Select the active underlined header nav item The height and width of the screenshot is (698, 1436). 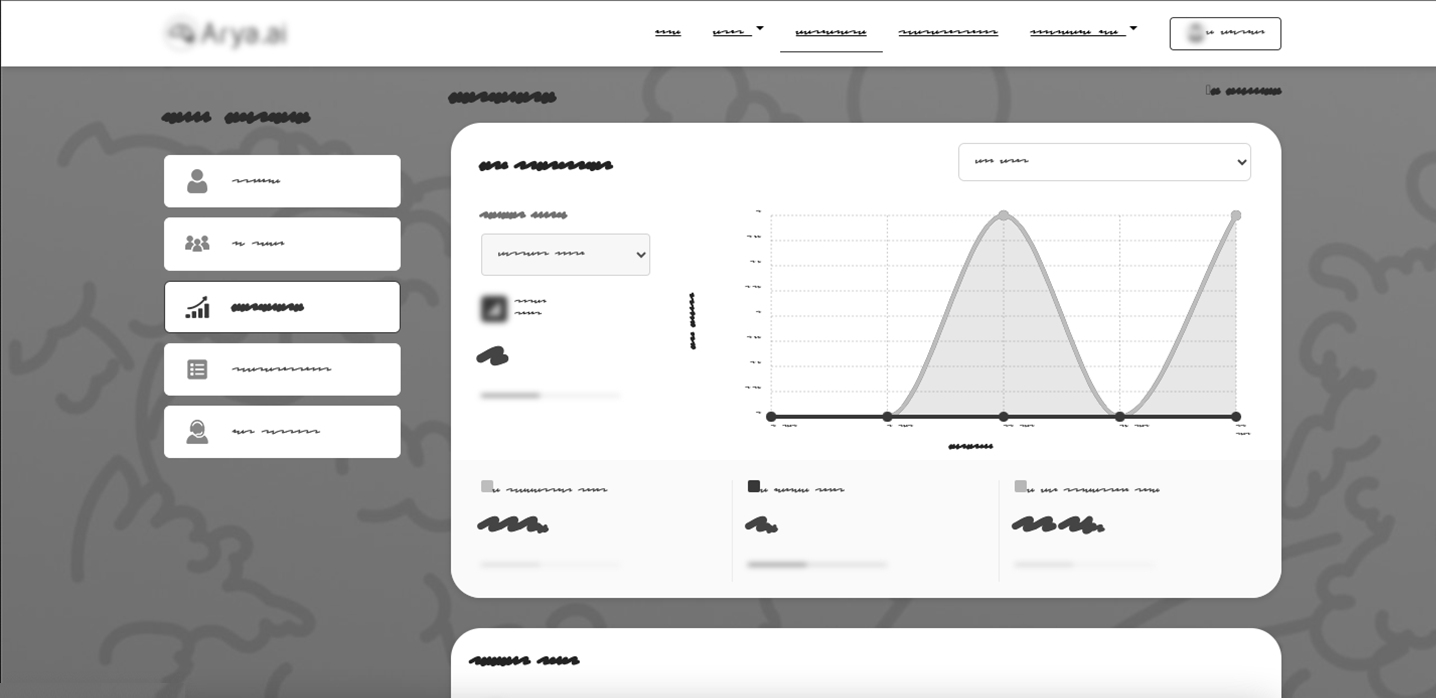point(831,32)
